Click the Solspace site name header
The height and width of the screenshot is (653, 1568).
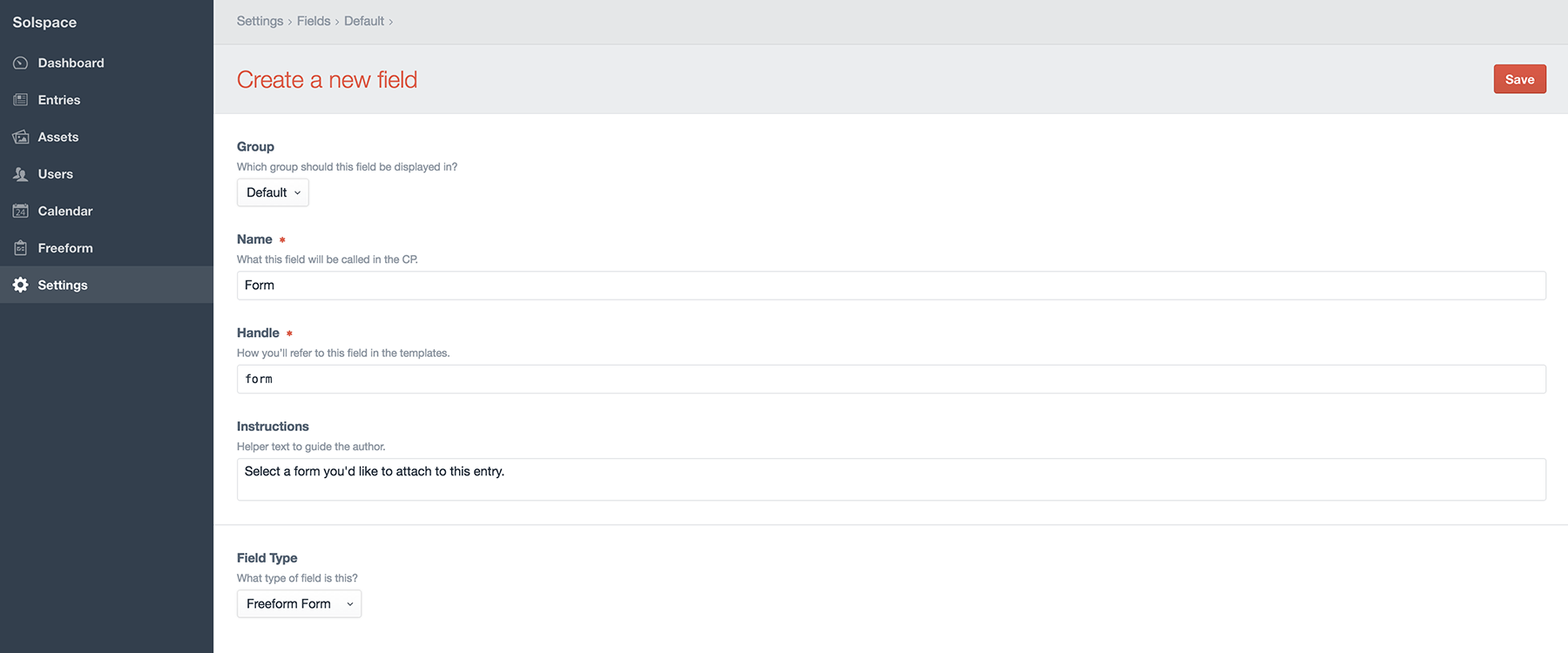[x=44, y=23]
